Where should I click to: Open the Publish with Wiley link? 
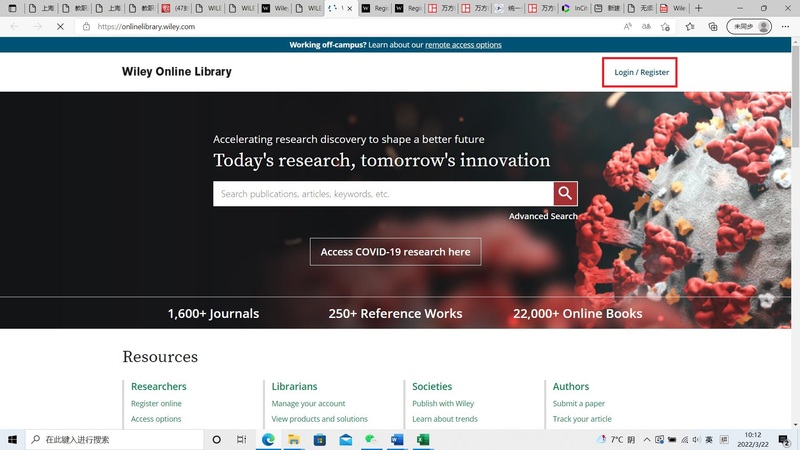(x=443, y=404)
